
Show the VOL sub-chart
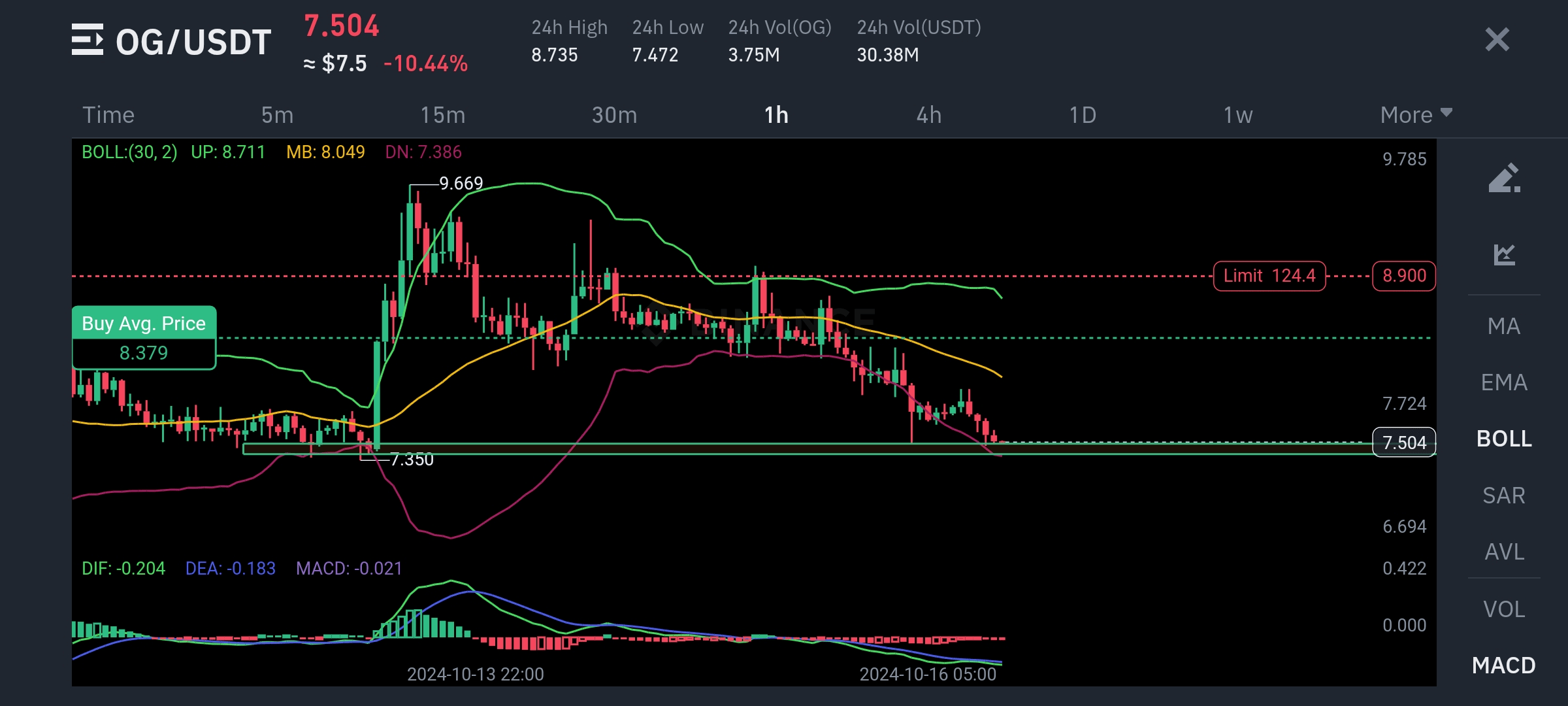click(x=1504, y=609)
